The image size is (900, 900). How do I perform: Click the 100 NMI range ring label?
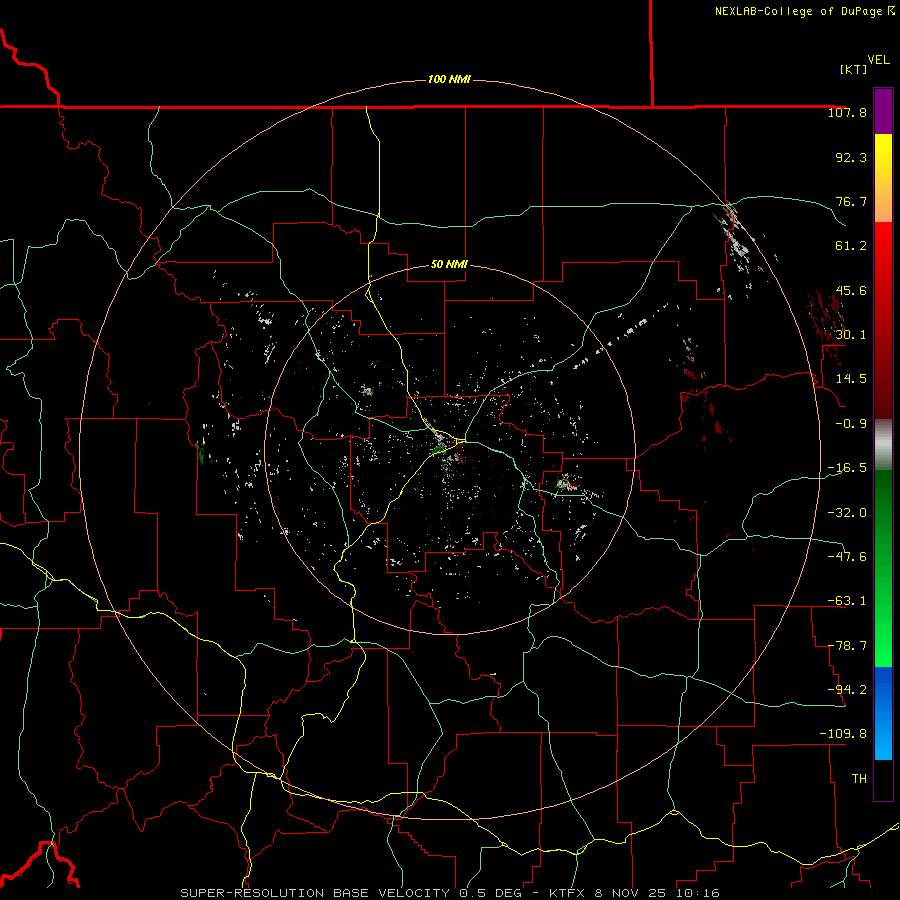click(449, 79)
